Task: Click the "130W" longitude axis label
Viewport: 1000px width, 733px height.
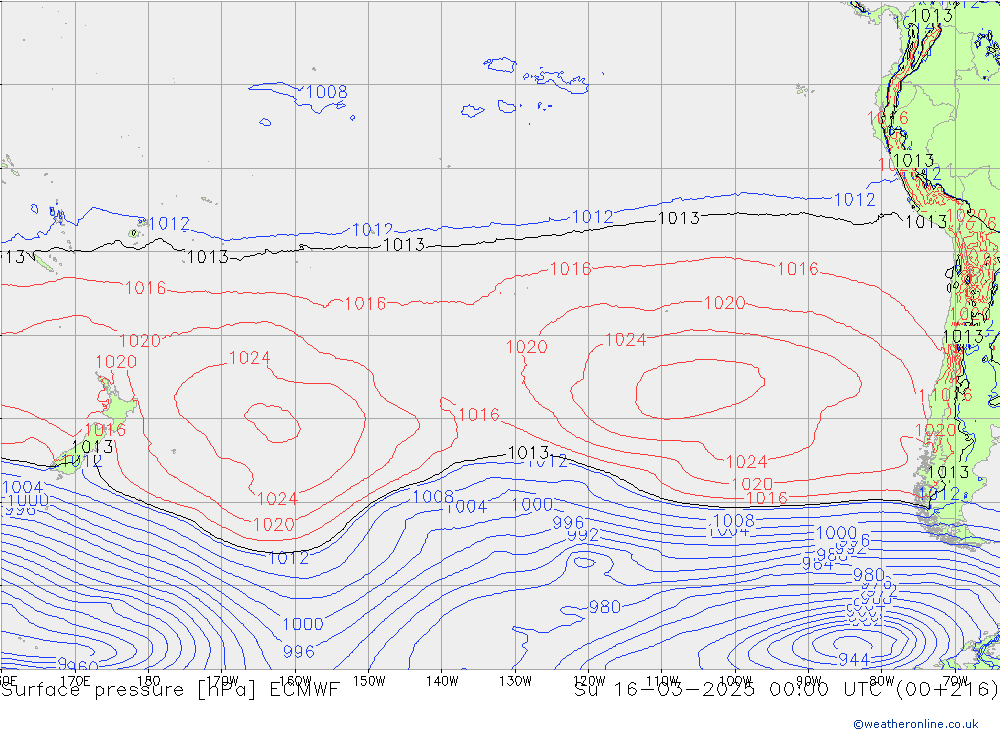Action: tap(515, 681)
